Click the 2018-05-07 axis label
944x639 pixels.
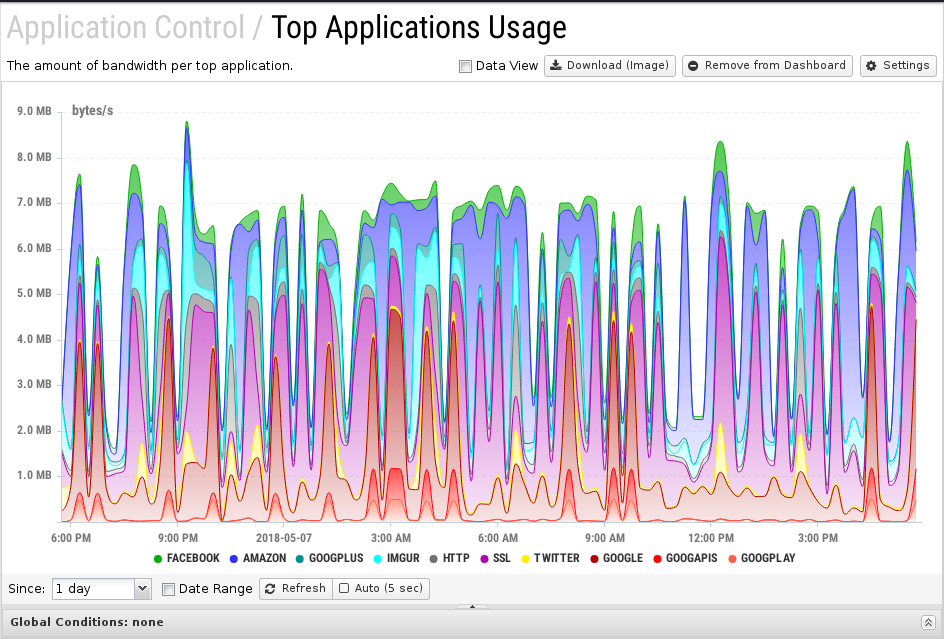(284, 538)
